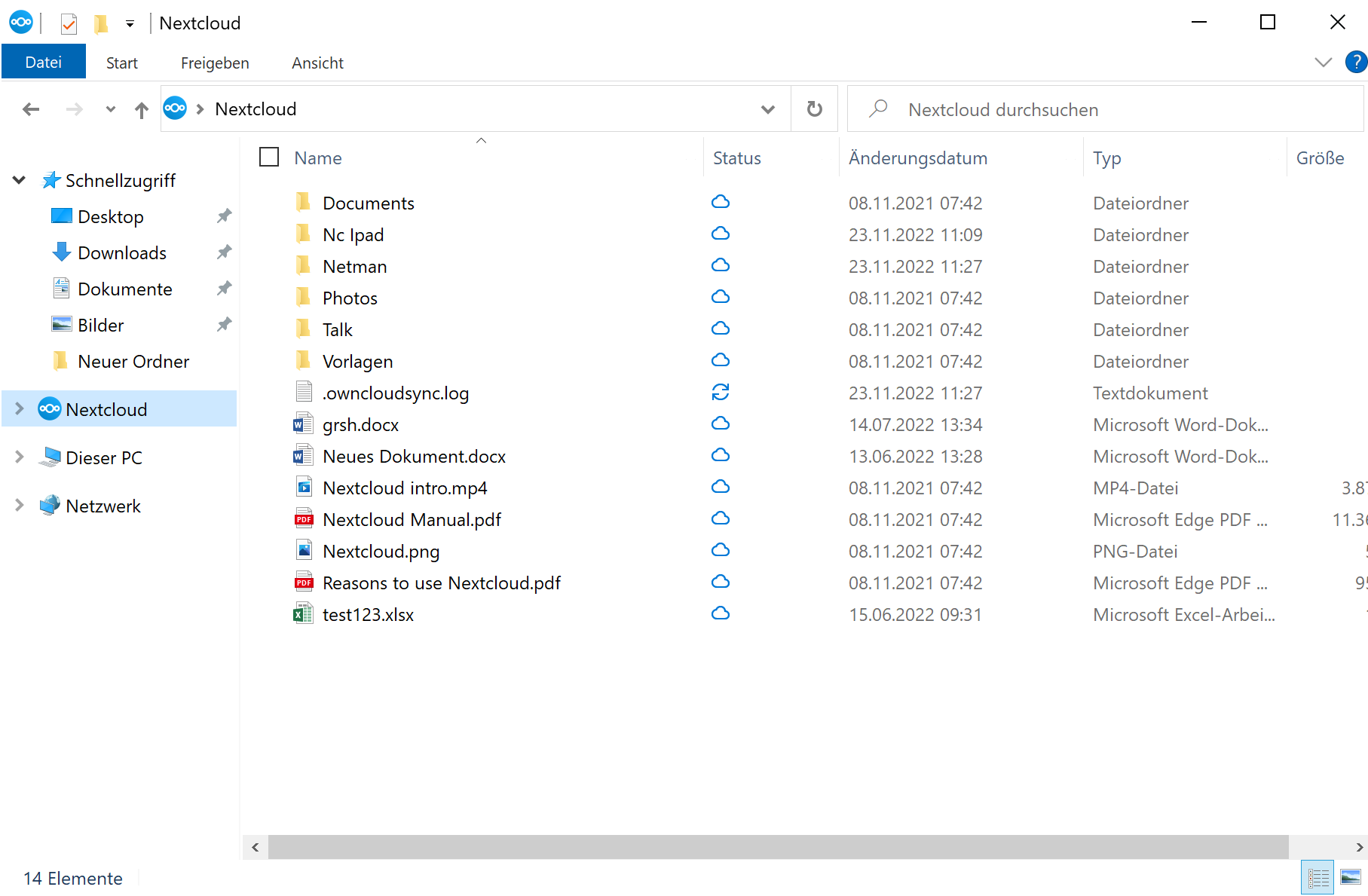Collapse the Schnellzugriff tree node
Image resolution: width=1368 pixels, height=896 pixels.
pyautogui.click(x=20, y=180)
